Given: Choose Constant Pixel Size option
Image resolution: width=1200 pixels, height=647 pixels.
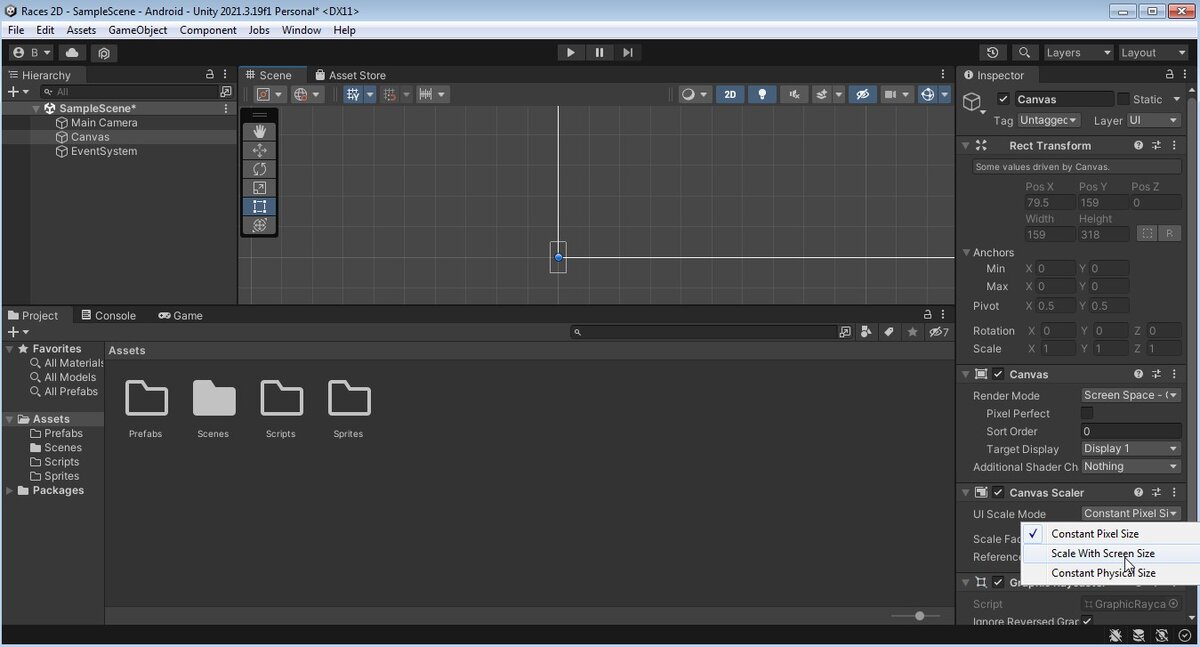Looking at the screenshot, I should coord(1095,534).
